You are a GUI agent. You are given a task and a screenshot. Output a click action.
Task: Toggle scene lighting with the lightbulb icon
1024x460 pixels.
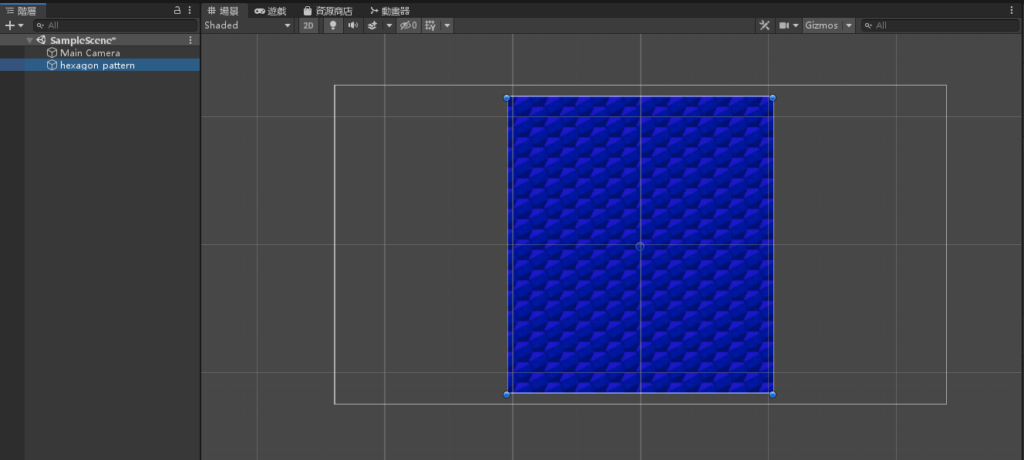click(x=333, y=25)
